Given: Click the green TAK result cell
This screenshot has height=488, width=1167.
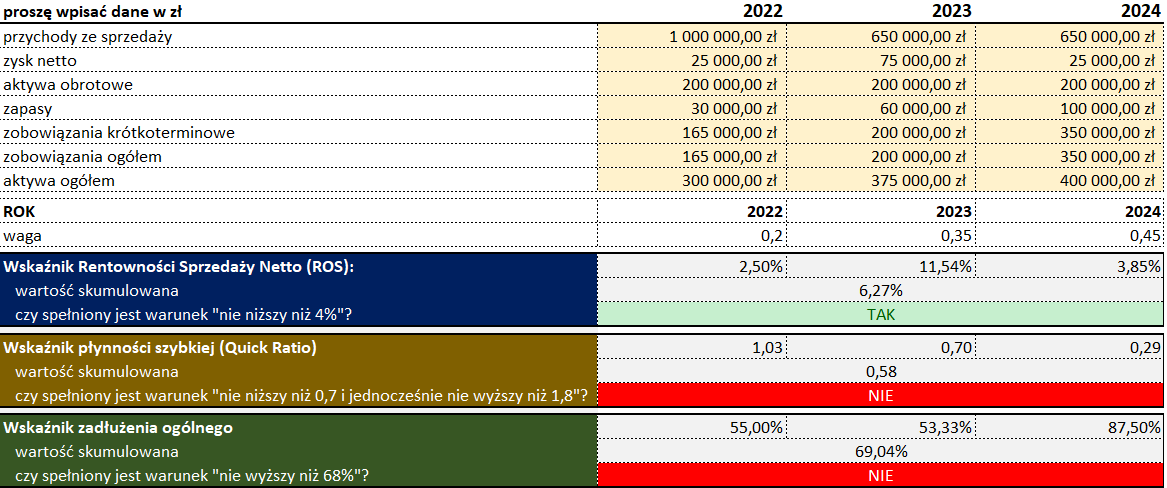Looking at the screenshot, I should pos(880,314).
